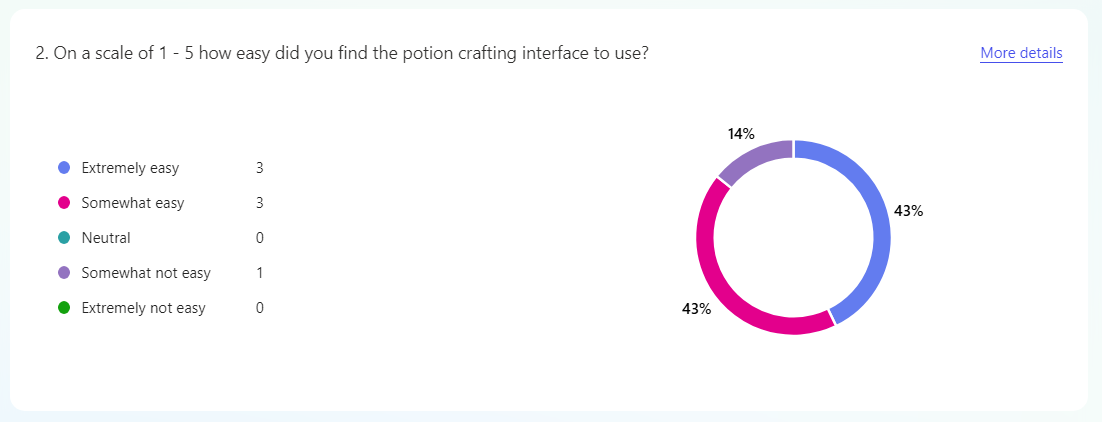Click the 'Extremely easy' legend label
The height and width of the screenshot is (422, 1102).
point(130,168)
